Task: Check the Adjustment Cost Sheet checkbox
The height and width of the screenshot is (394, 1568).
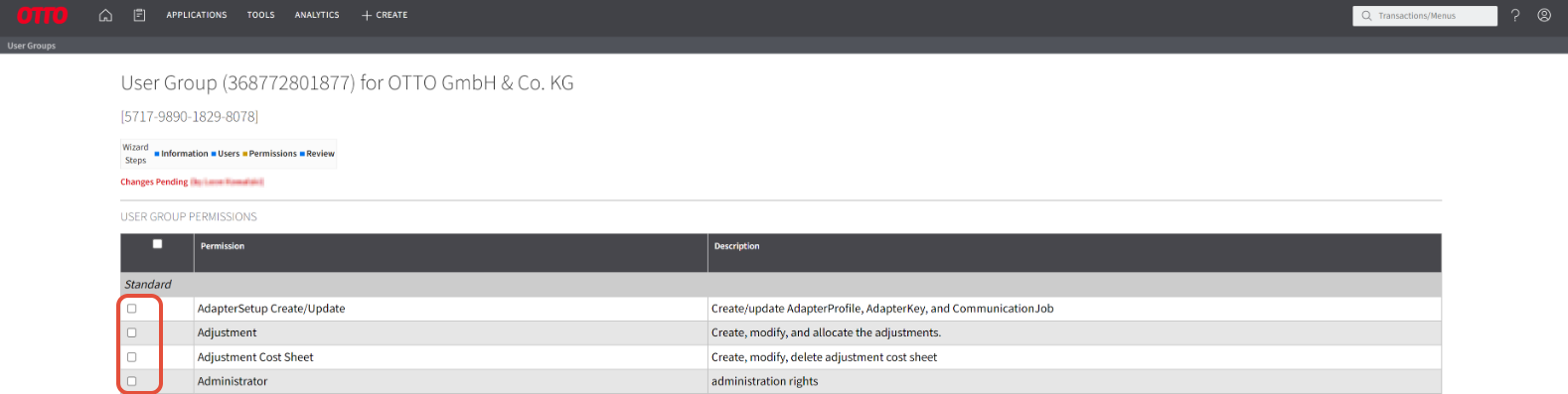Action: click(x=131, y=357)
